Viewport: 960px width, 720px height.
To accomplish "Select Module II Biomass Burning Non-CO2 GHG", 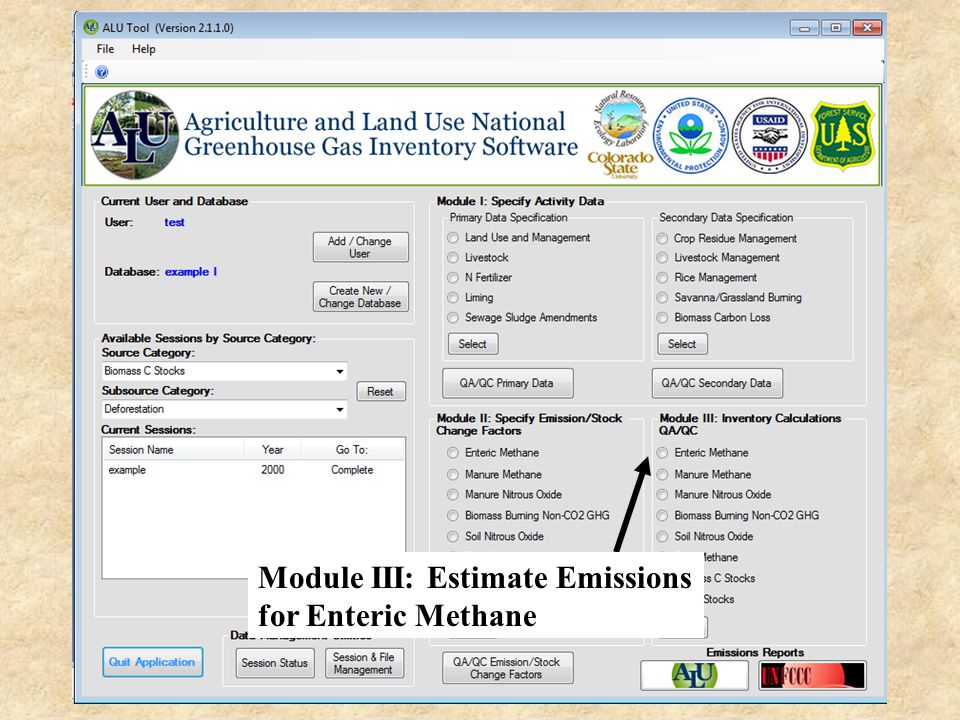I will coord(453,516).
